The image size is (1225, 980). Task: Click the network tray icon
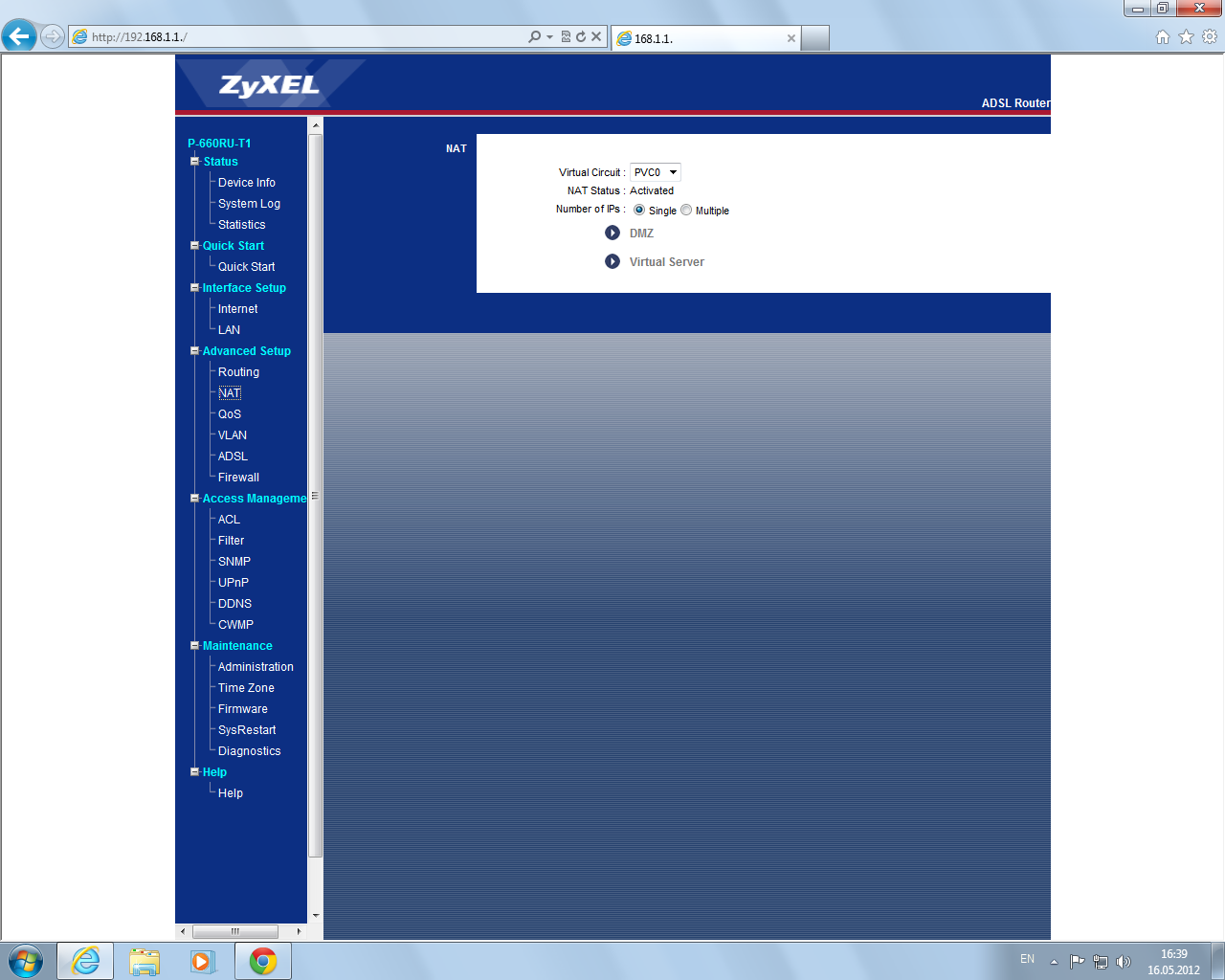click(x=1101, y=961)
